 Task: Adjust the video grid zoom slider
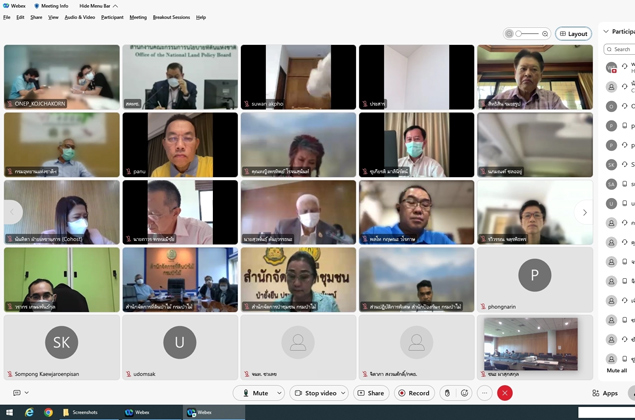(527, 34)
